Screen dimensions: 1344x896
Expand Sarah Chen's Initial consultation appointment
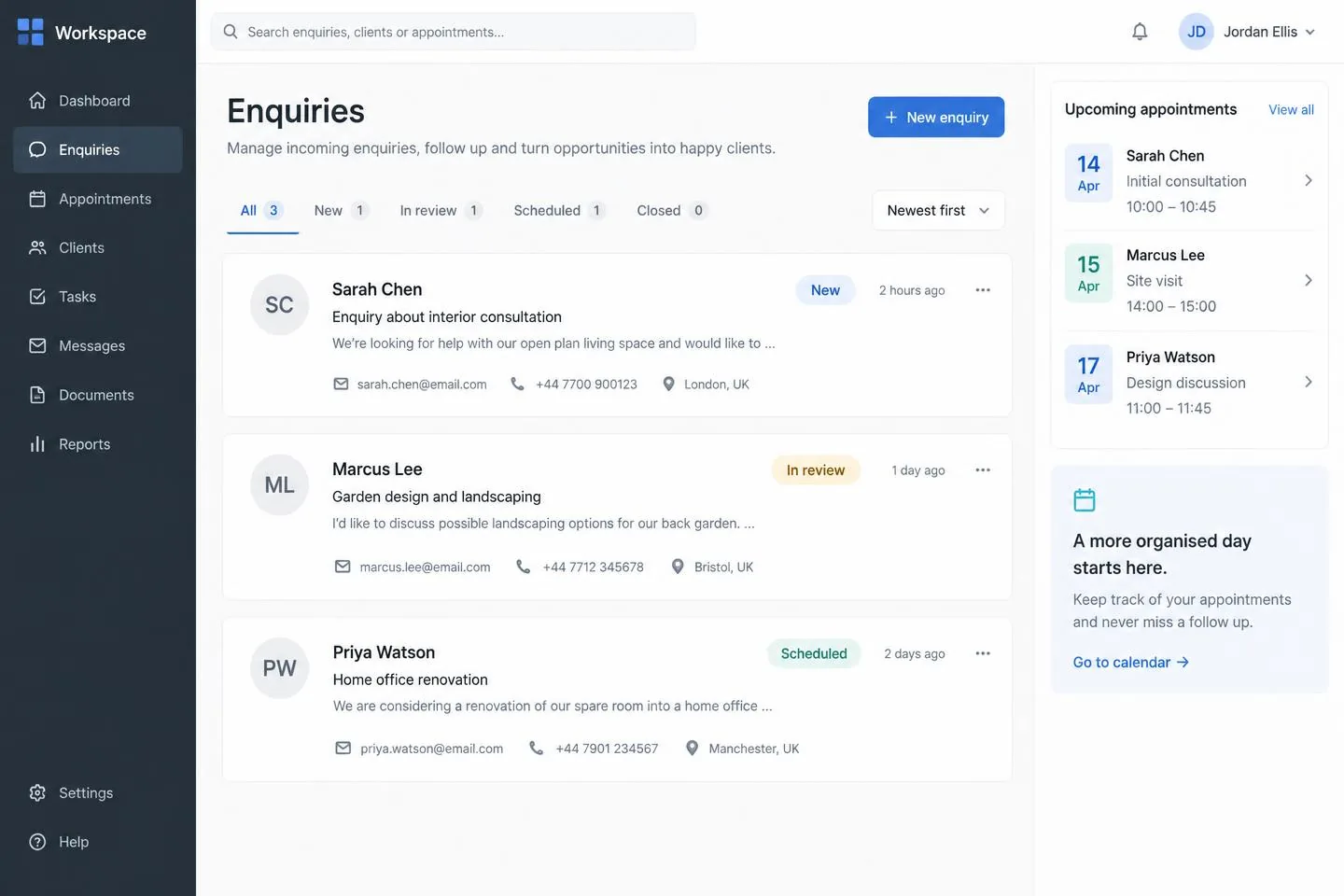(1309, 180)
